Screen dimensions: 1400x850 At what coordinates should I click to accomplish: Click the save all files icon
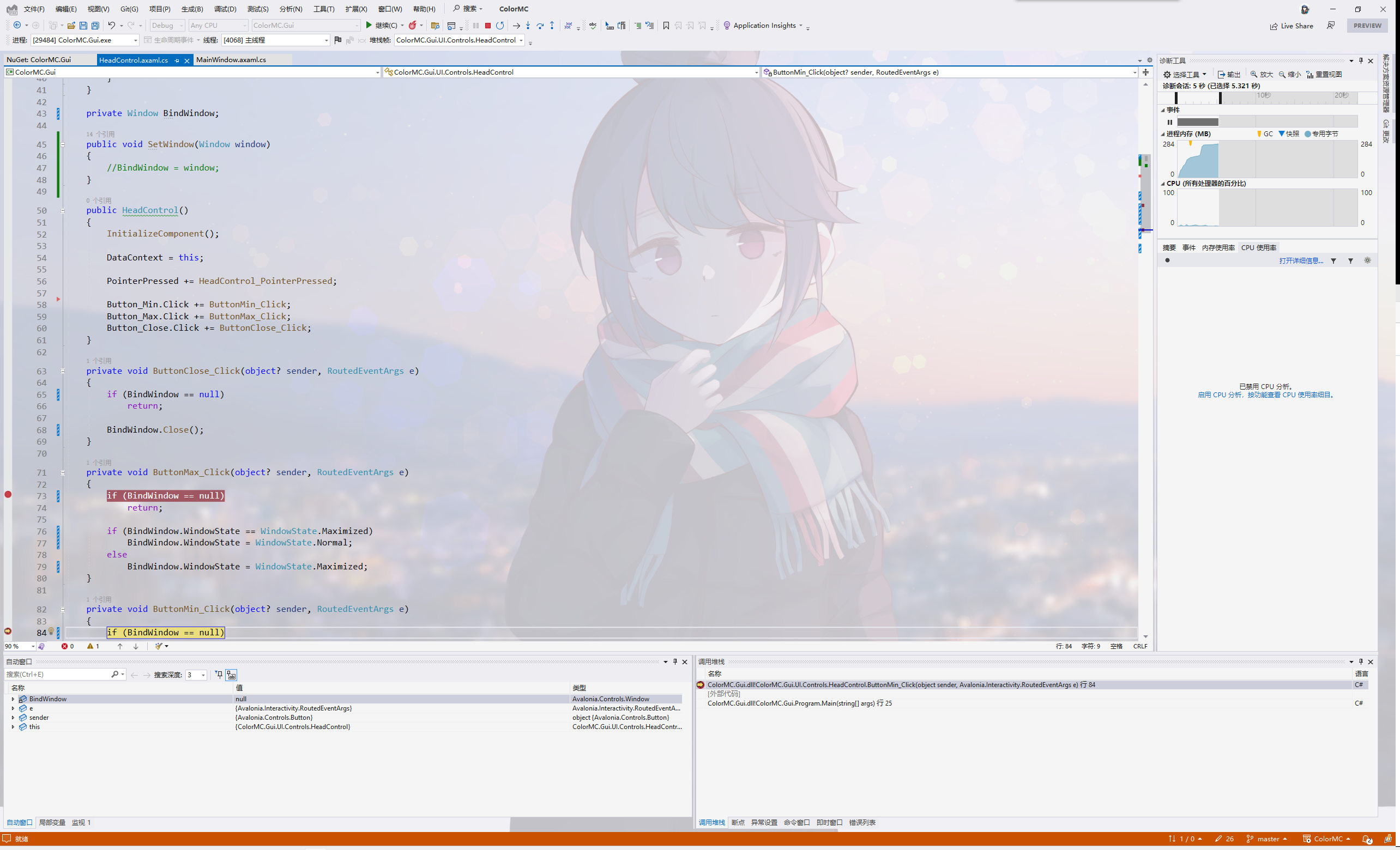[95, 25]
